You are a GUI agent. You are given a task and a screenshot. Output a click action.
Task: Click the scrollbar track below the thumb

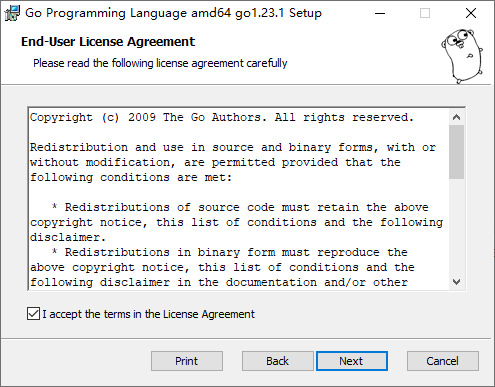tap(456, 227)
